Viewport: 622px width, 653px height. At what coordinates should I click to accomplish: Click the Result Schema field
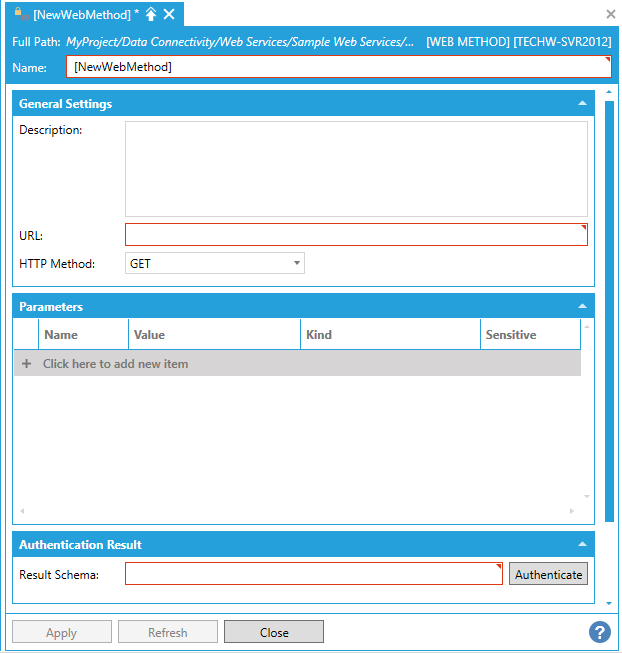(313, 574)
